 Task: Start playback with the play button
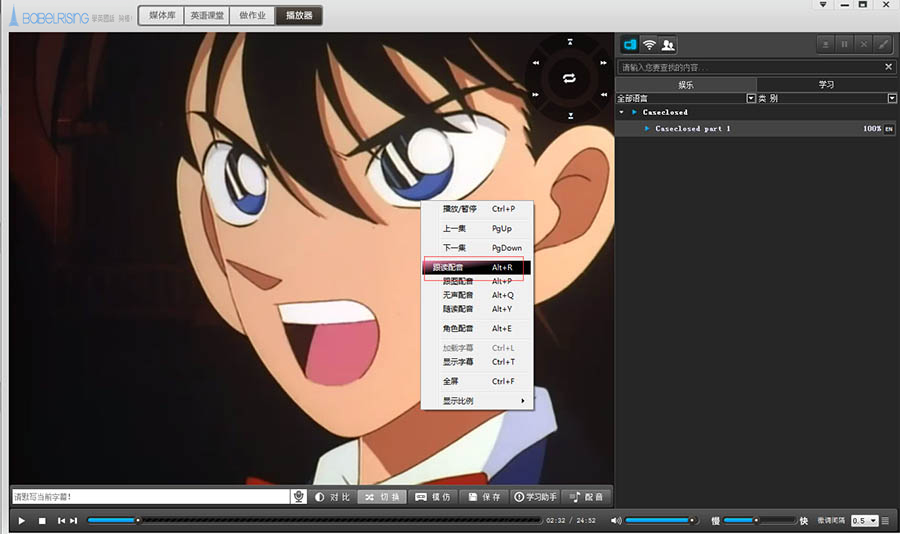tap(21, 521)
